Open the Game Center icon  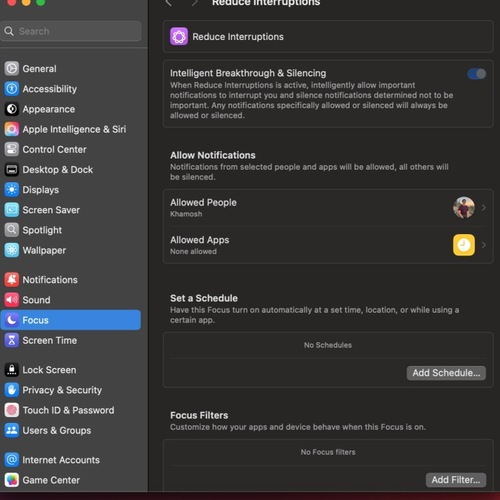tap(12, 480)
